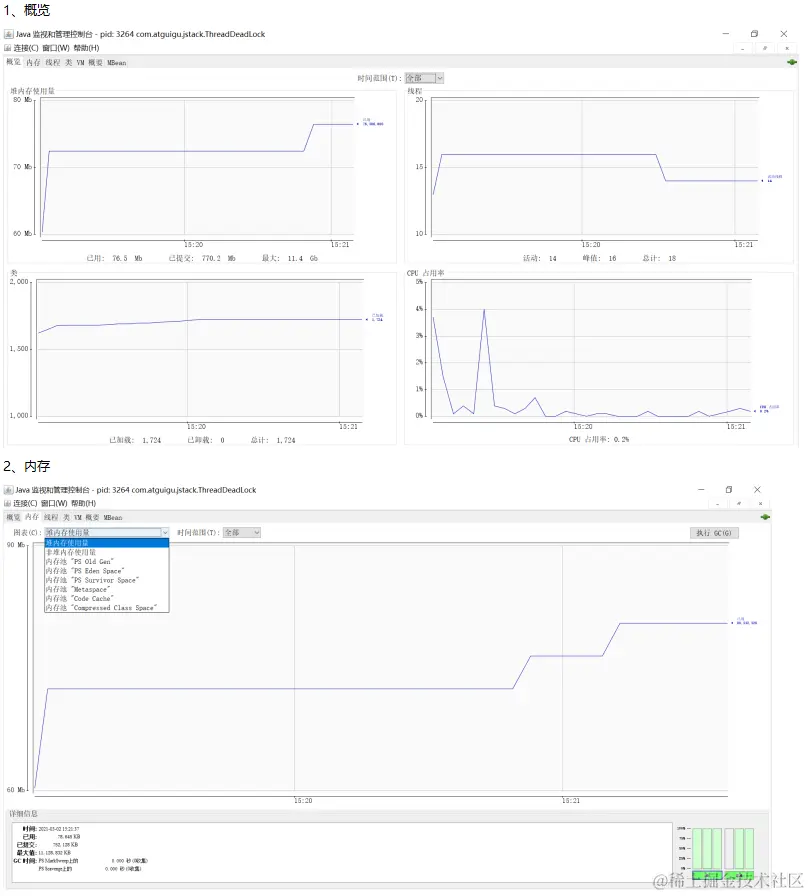
Task: Click the 已用: 76.5 Mb text
Action: pos(114,258)
